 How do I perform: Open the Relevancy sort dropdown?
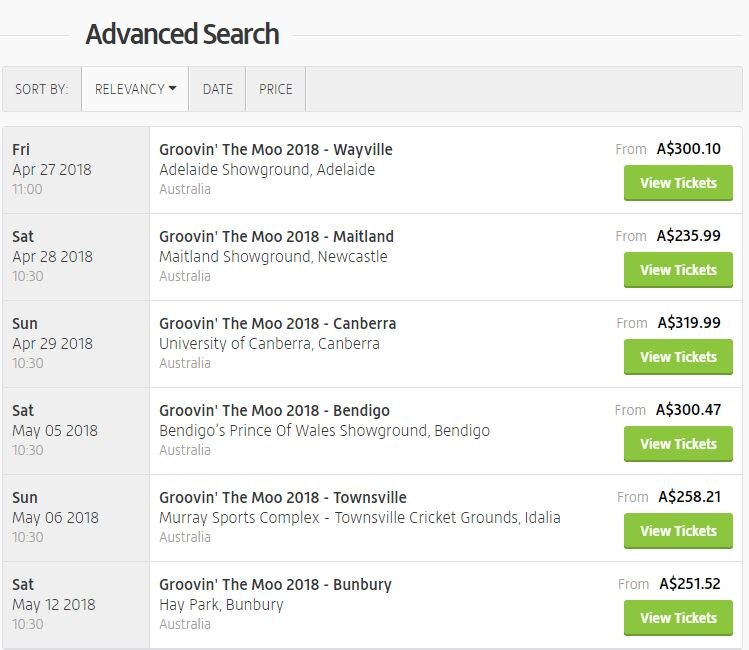[135, 89]
